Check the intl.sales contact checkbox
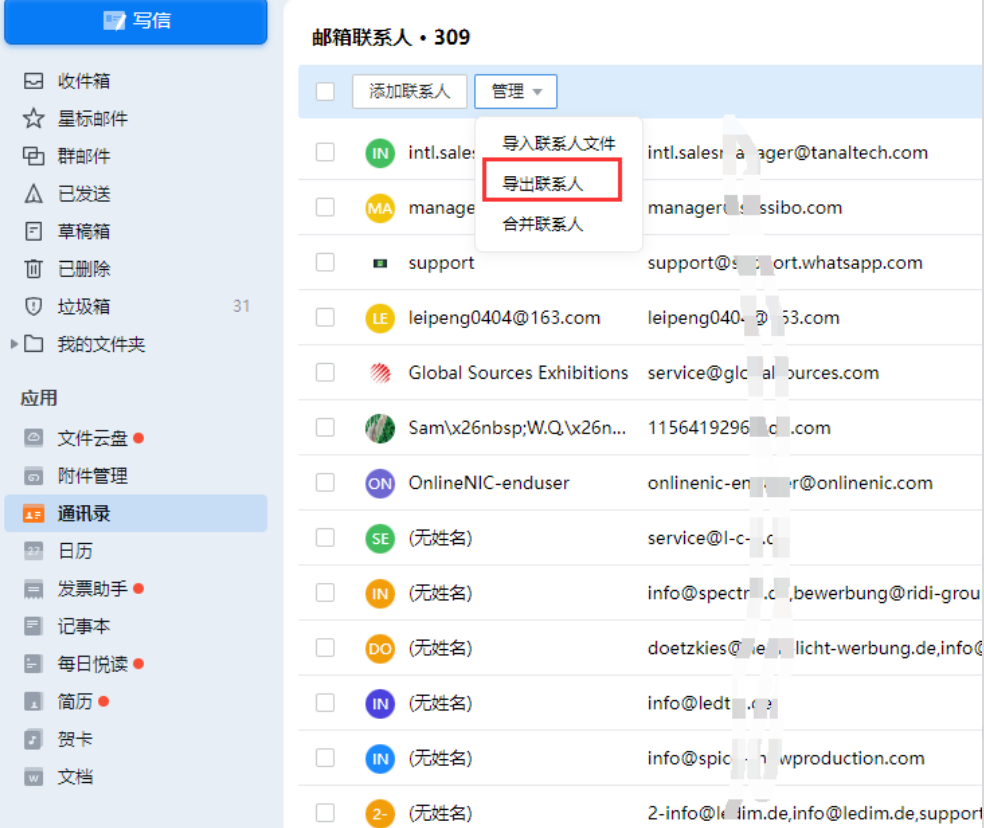 point(325,152)
